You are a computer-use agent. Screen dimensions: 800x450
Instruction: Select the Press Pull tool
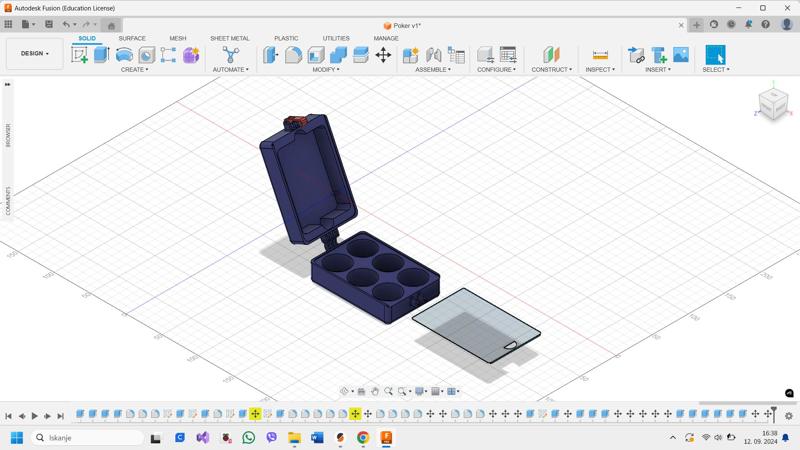[x=271, y=55]
